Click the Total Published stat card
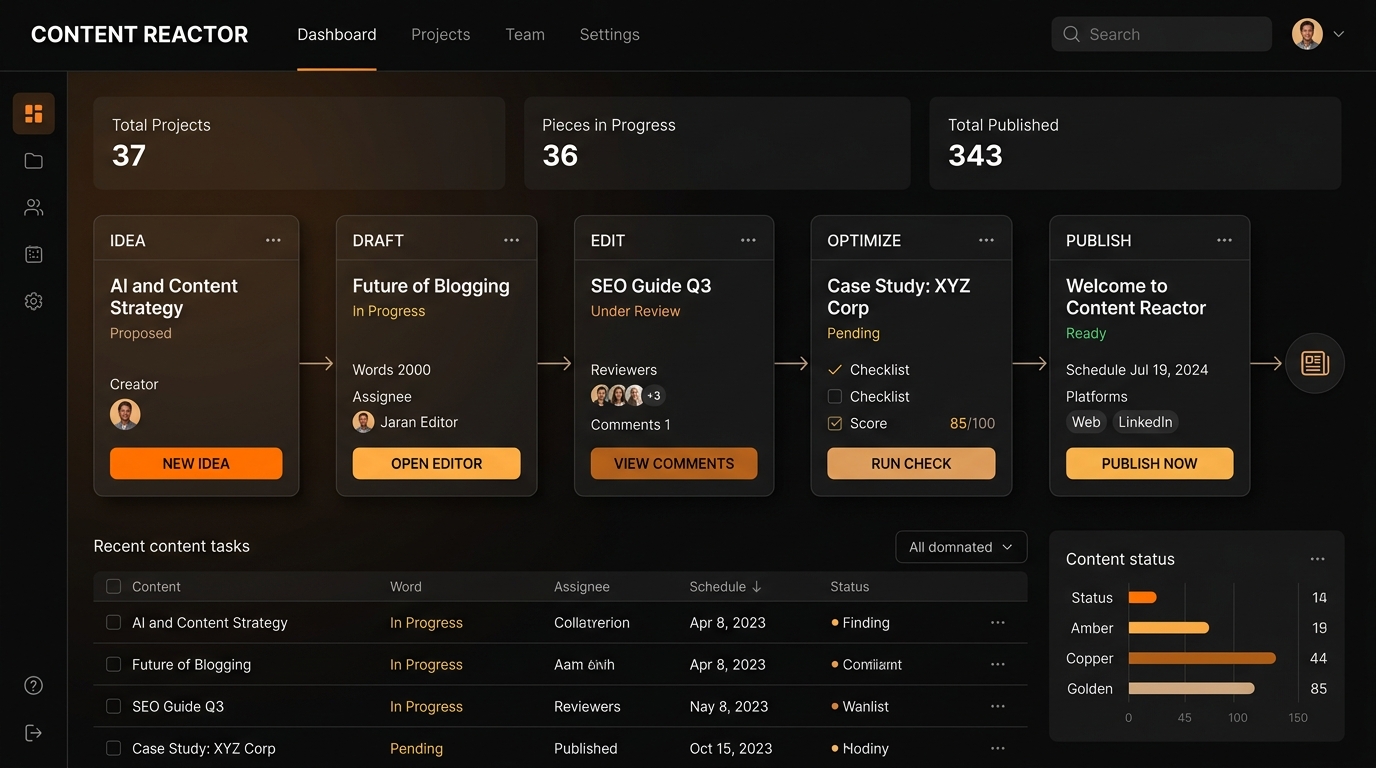Screen dimensions: 1376x768 [1135, 143]
